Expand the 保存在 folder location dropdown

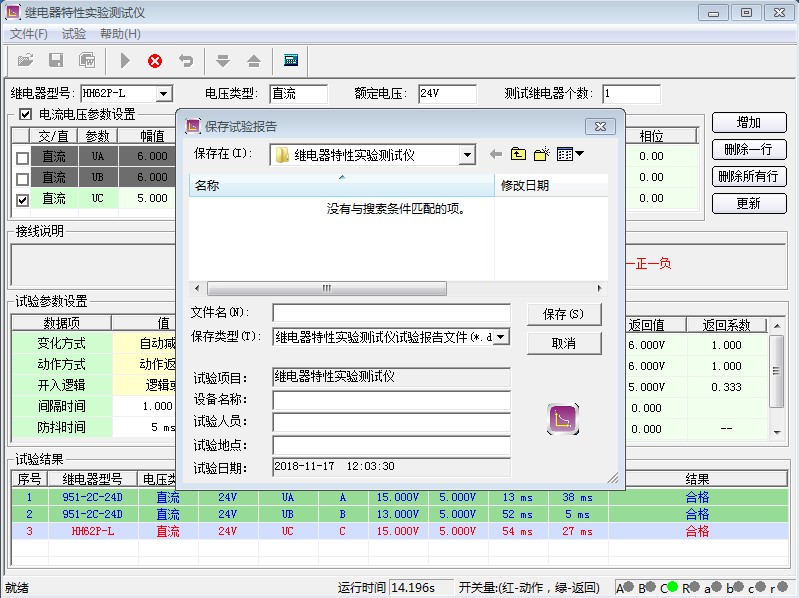pos(466,155)
